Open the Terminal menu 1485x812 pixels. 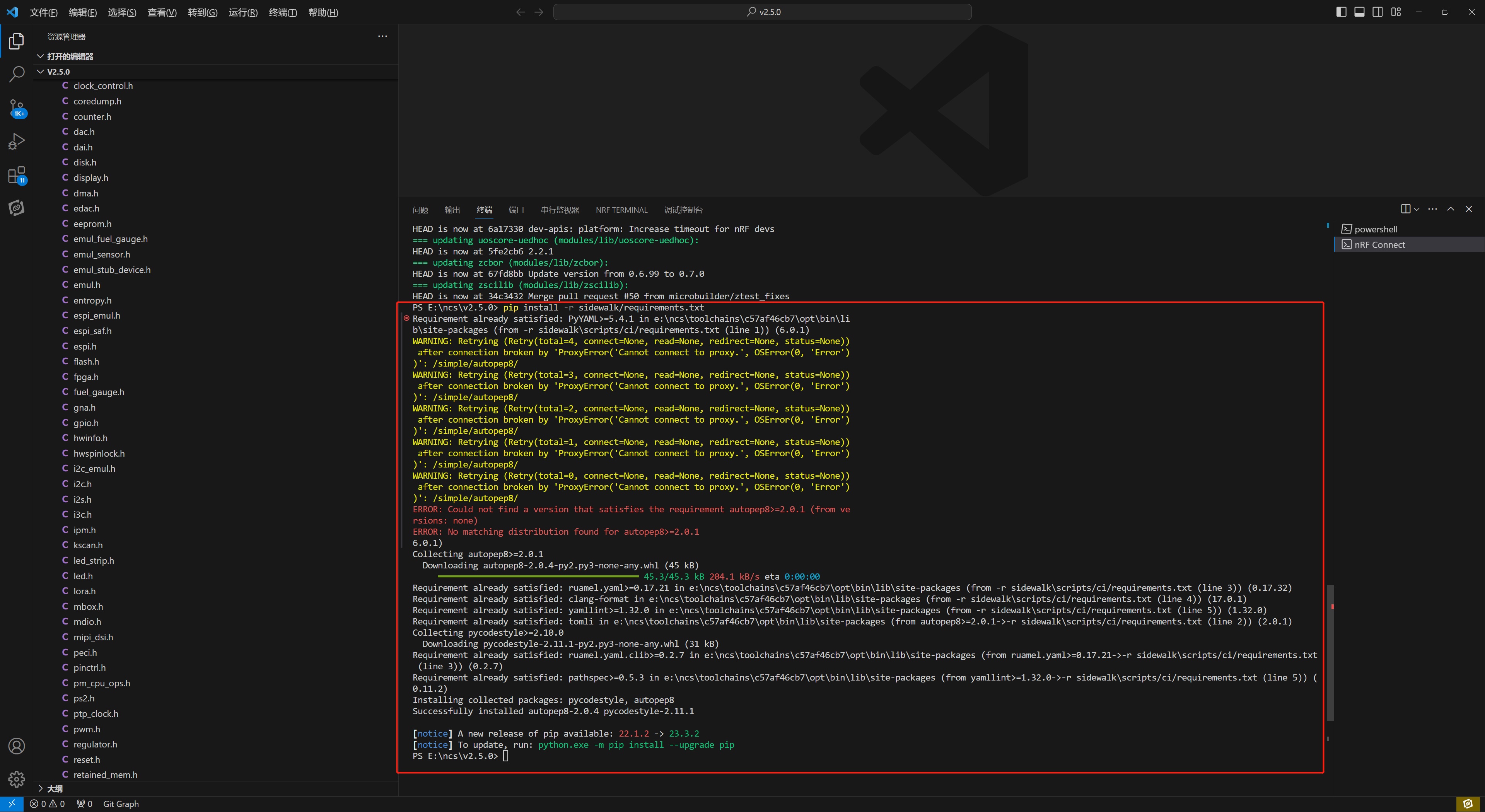(x=283, y=12)
